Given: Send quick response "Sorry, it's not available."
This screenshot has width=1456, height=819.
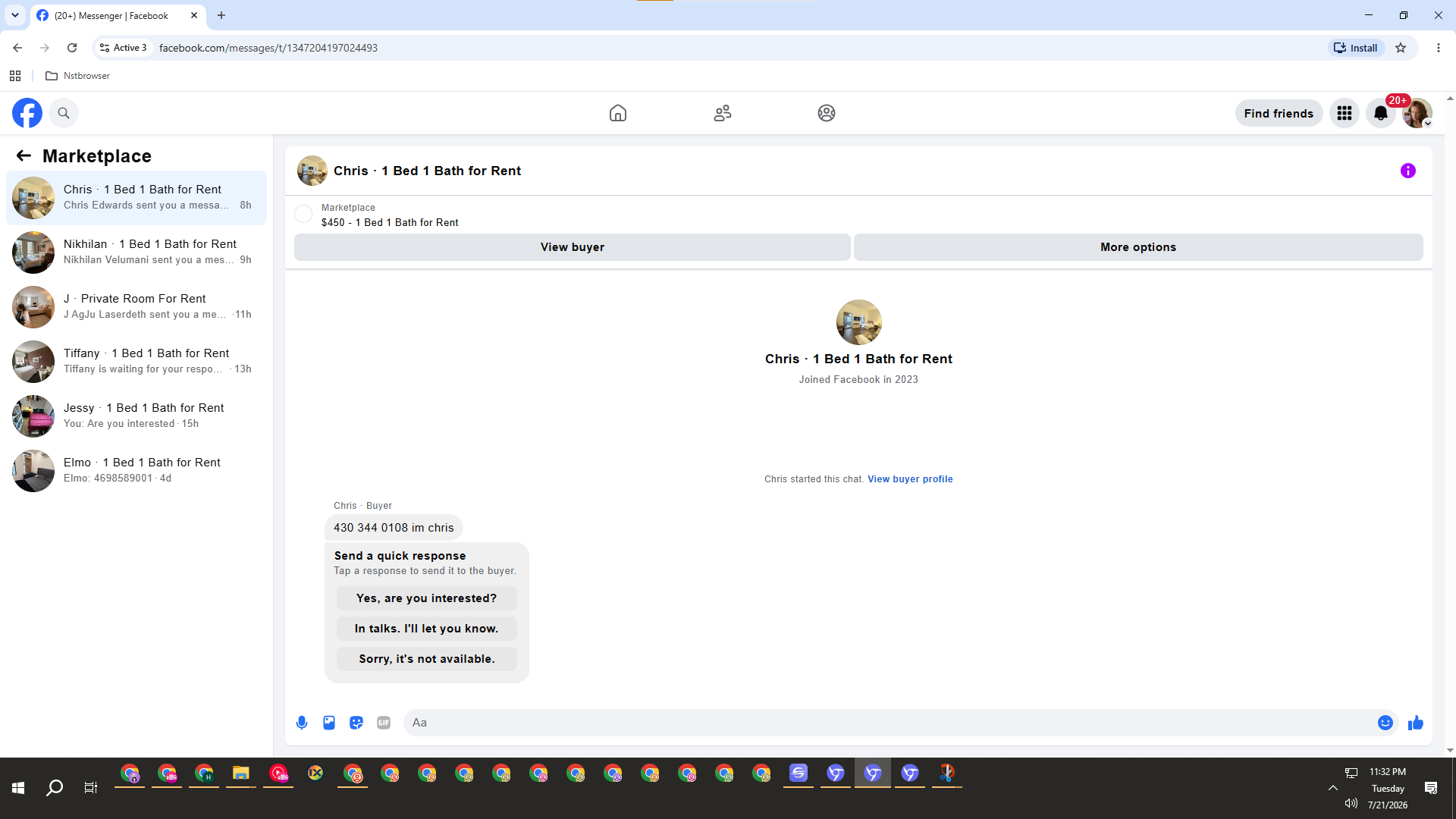Looking at the screenshot, I should click(427, 659).
